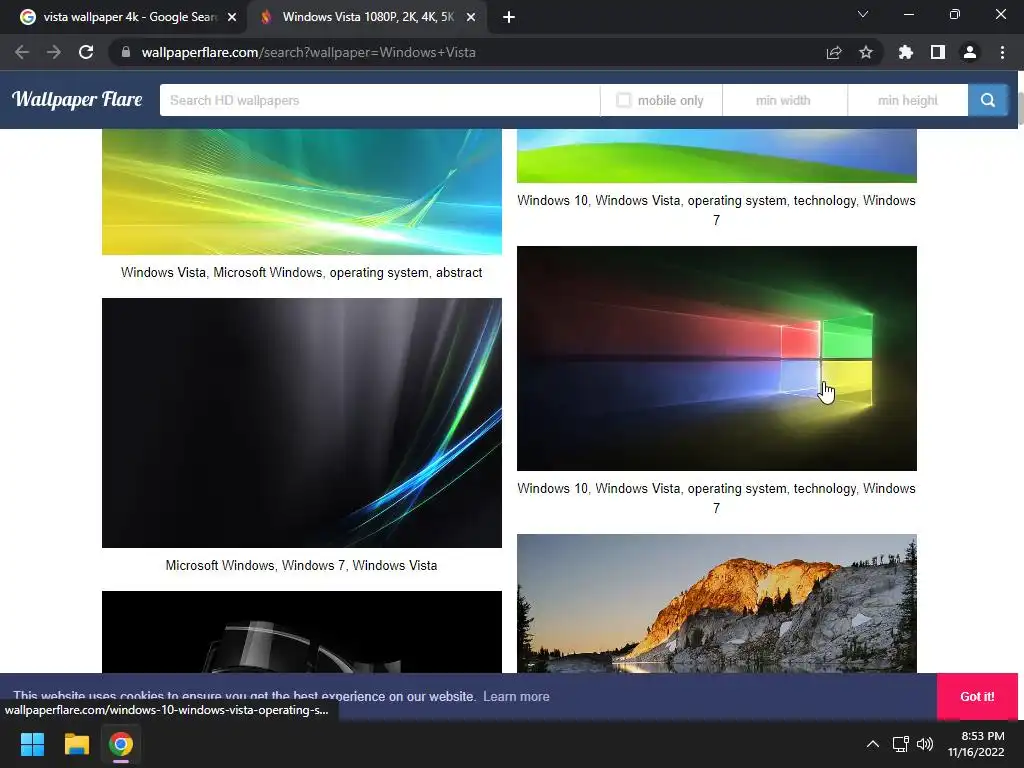Viewport: 1024px width, 768px height.
Task: Open the mountain sunset lake wallpaper
Action: pos(716,603)
